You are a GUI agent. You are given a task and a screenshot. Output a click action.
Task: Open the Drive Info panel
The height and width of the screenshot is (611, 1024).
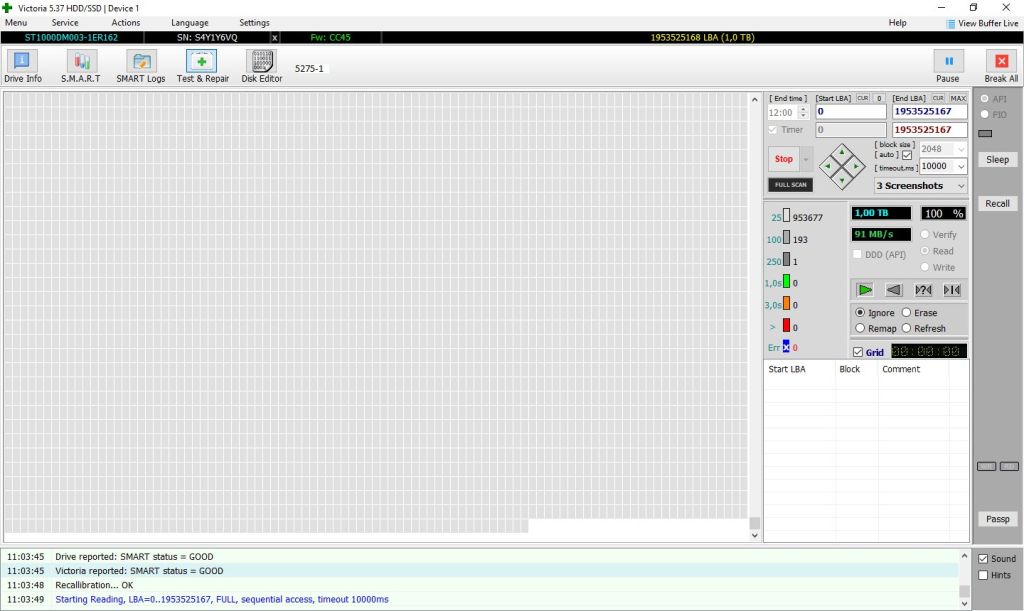pos(23,67)
